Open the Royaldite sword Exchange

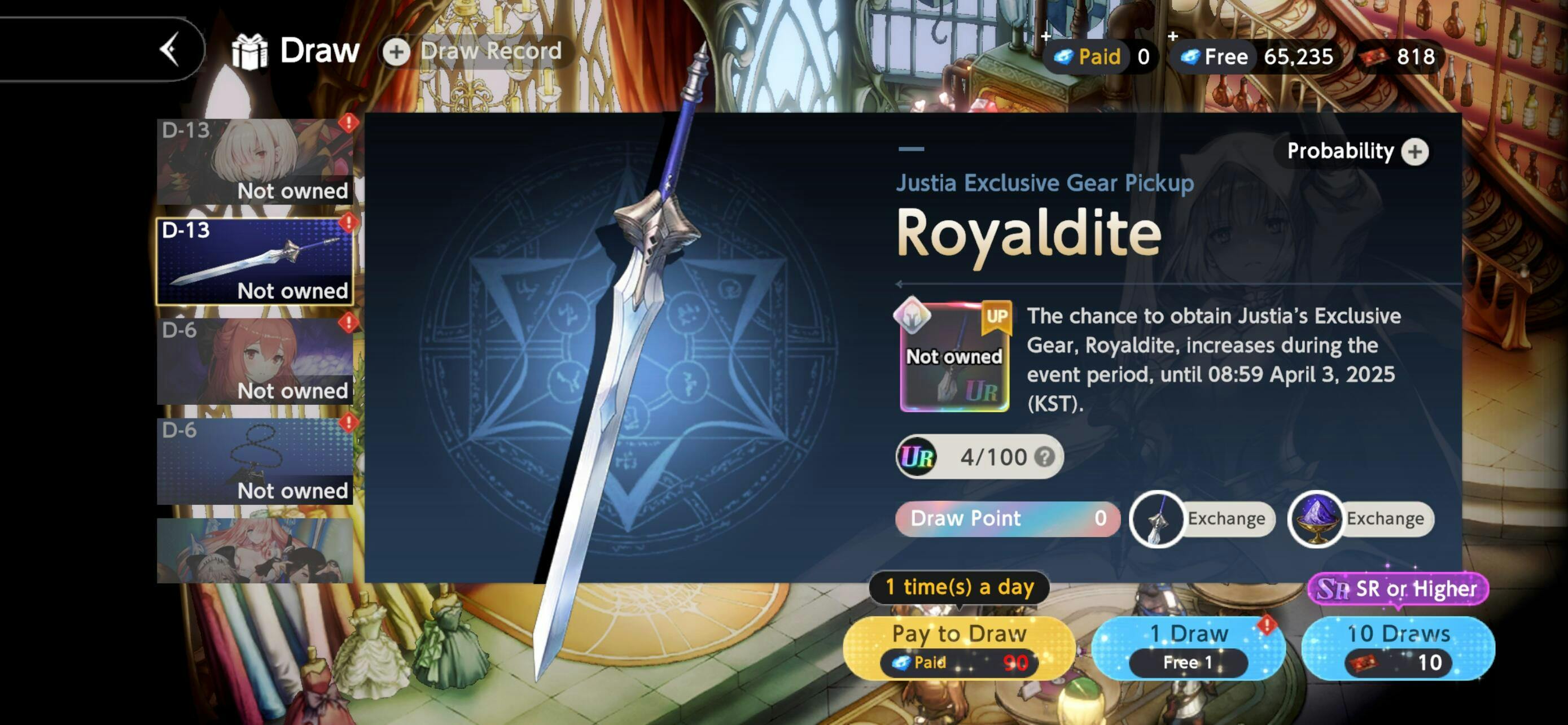[1202, 519]
